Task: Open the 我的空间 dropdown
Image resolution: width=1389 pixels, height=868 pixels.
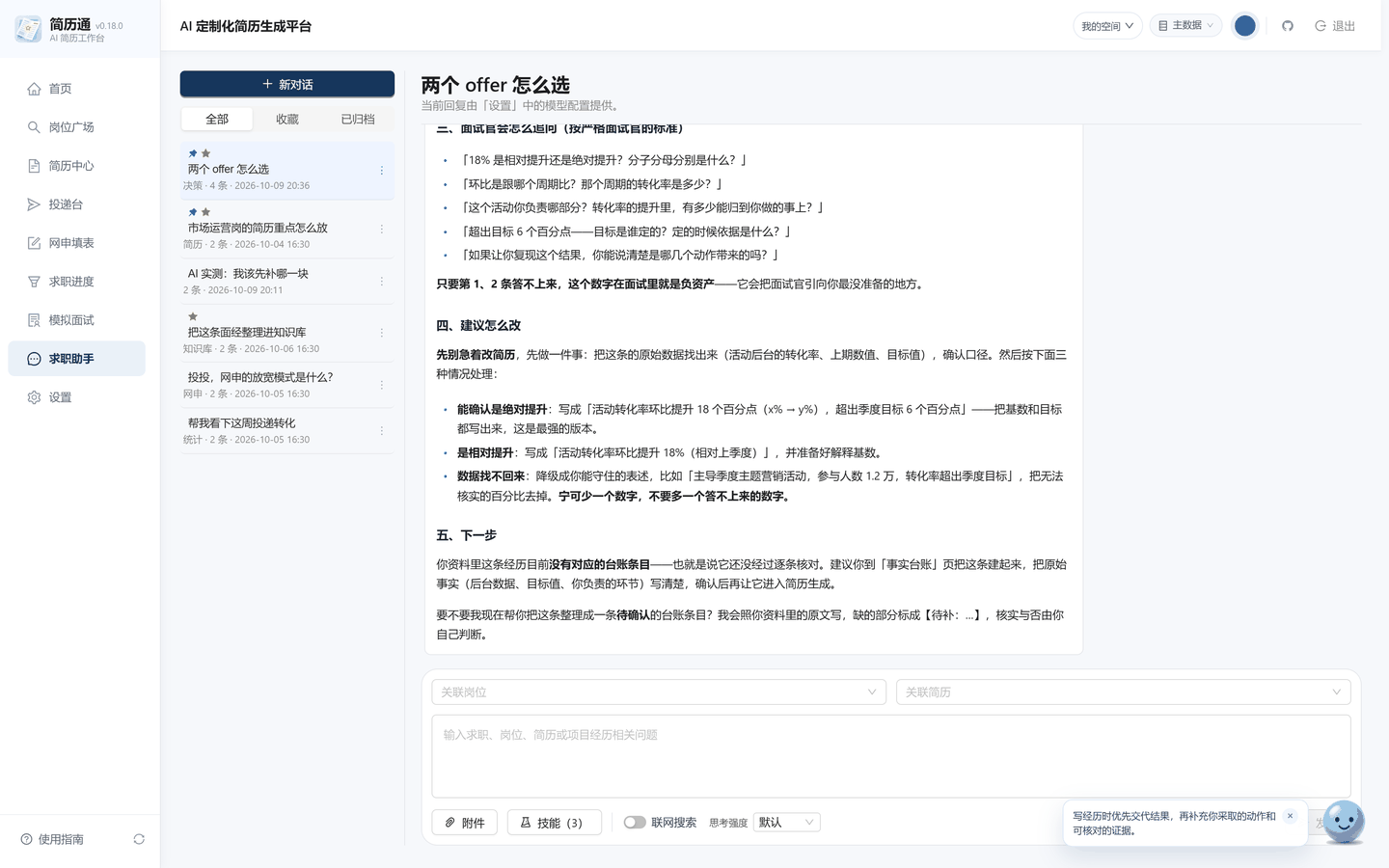Action: click(1107, 26)
